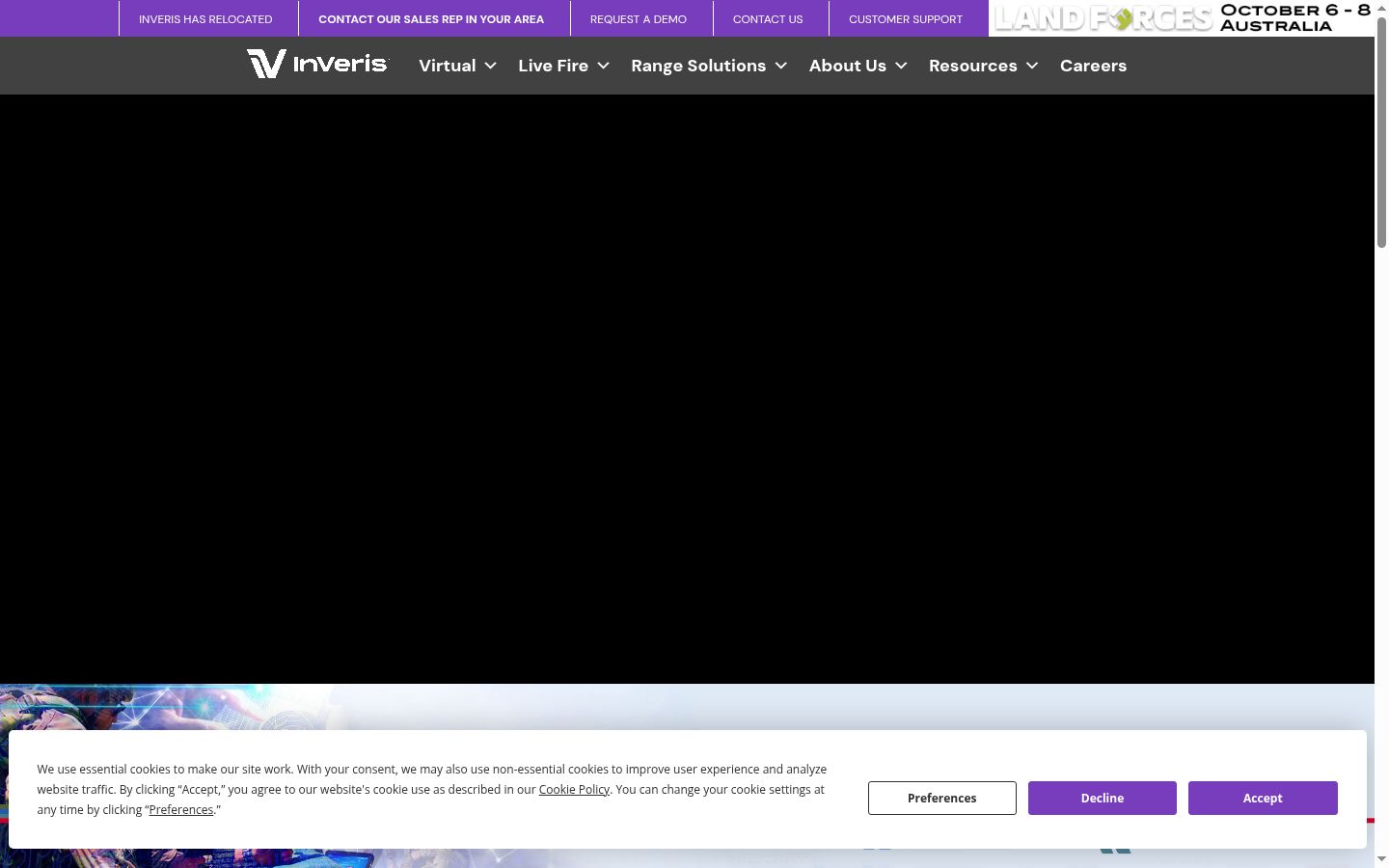Open the Inveris Has Relocated link

(205, 19)
